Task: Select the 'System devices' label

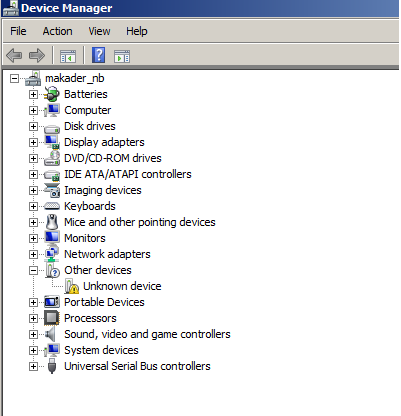Action: coord(101,350)
